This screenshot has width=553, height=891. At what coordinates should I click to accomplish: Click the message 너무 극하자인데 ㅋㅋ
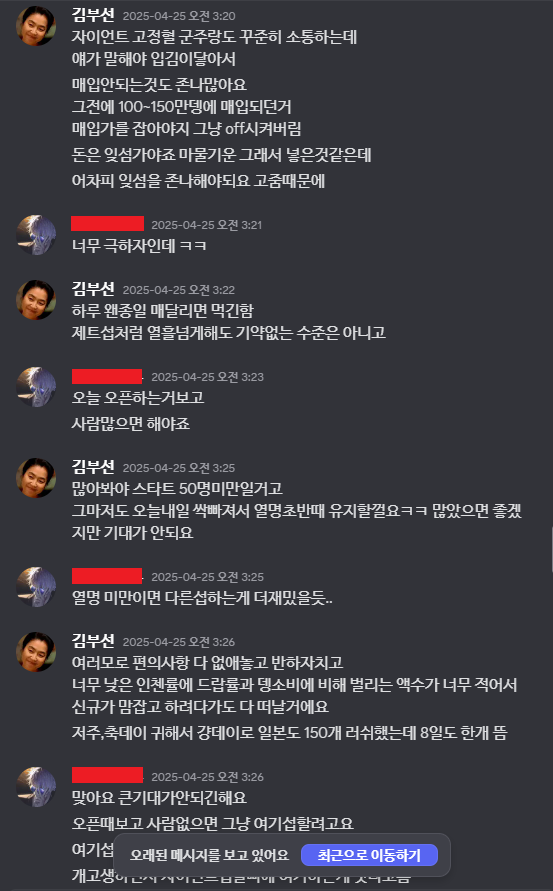click(x=139, y=246)
